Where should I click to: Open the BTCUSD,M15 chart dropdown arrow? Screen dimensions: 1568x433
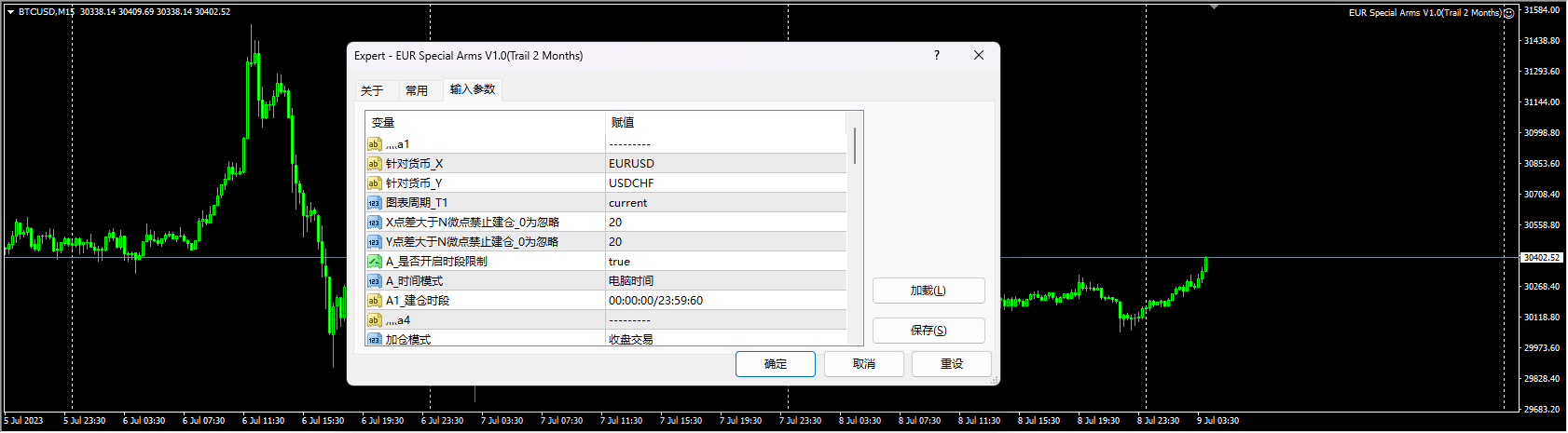(10, 12)
